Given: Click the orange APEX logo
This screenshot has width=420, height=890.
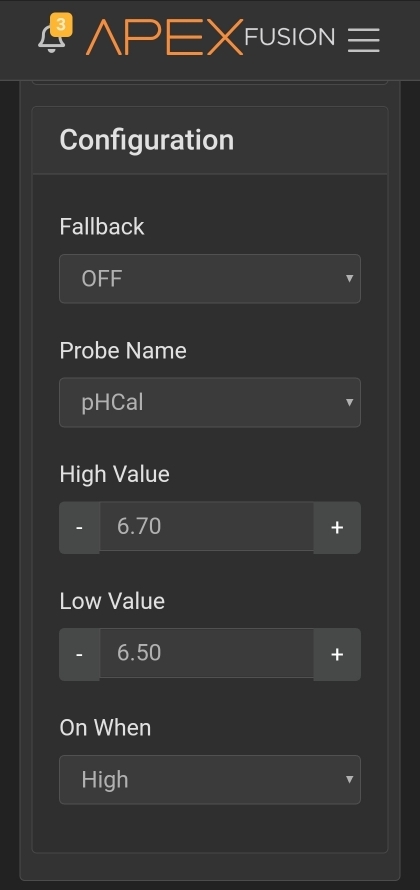Looking at the screenshot, I should pos(164,37).
